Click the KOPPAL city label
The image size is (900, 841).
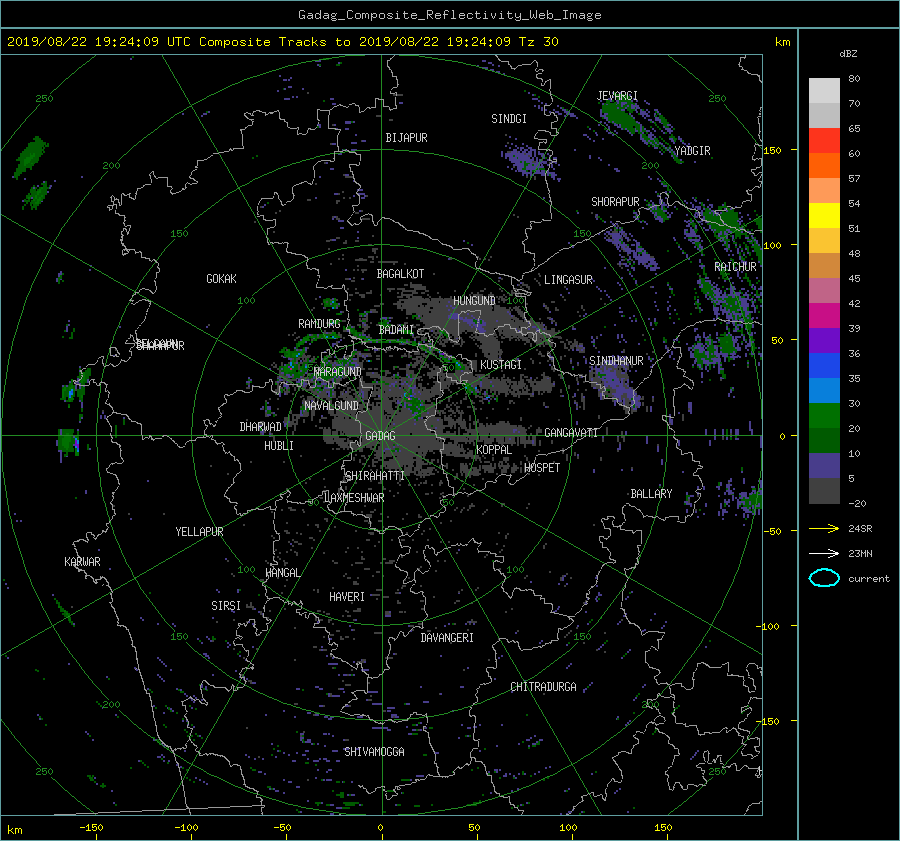coord(494,449)
